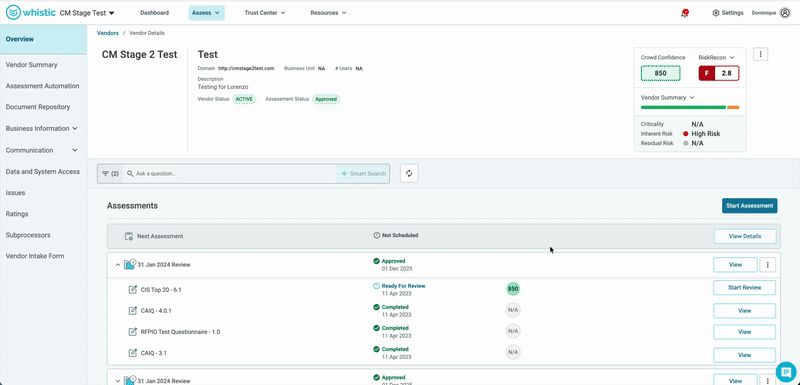Image resolution: width=800 pixels, height=385 pixels.
Task: Click the CAIQ - 3.1 edit icon
Action: 133,353
